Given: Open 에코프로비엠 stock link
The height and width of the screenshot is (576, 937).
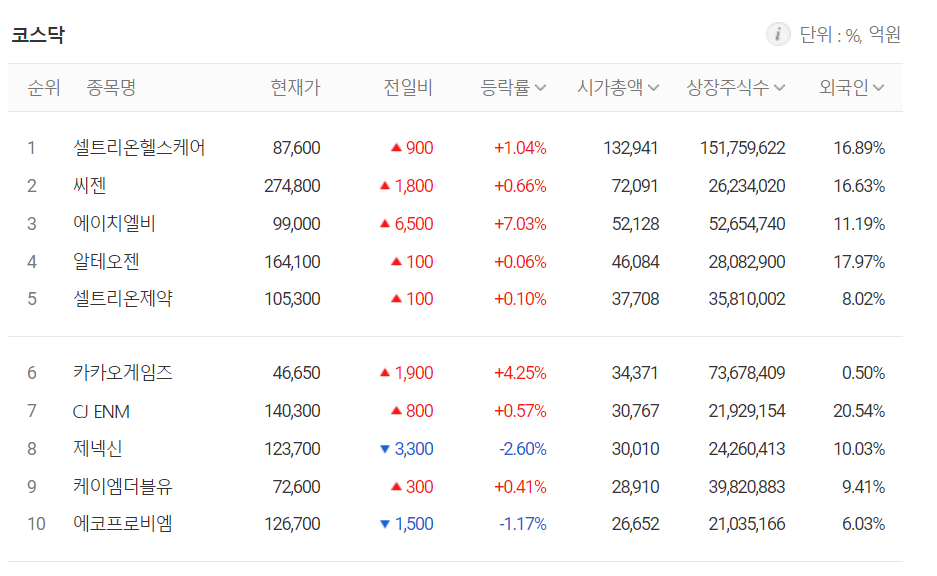Looking at the screenshot, I should pyautogui.click(x=123, y=524).
